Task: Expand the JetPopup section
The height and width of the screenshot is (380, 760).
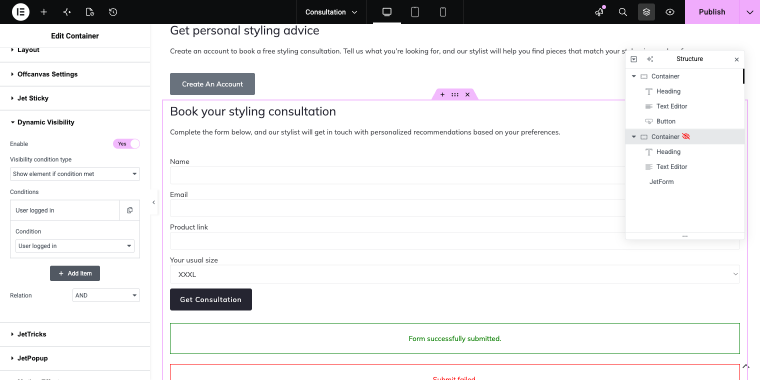Action: [x=75, y=359]
